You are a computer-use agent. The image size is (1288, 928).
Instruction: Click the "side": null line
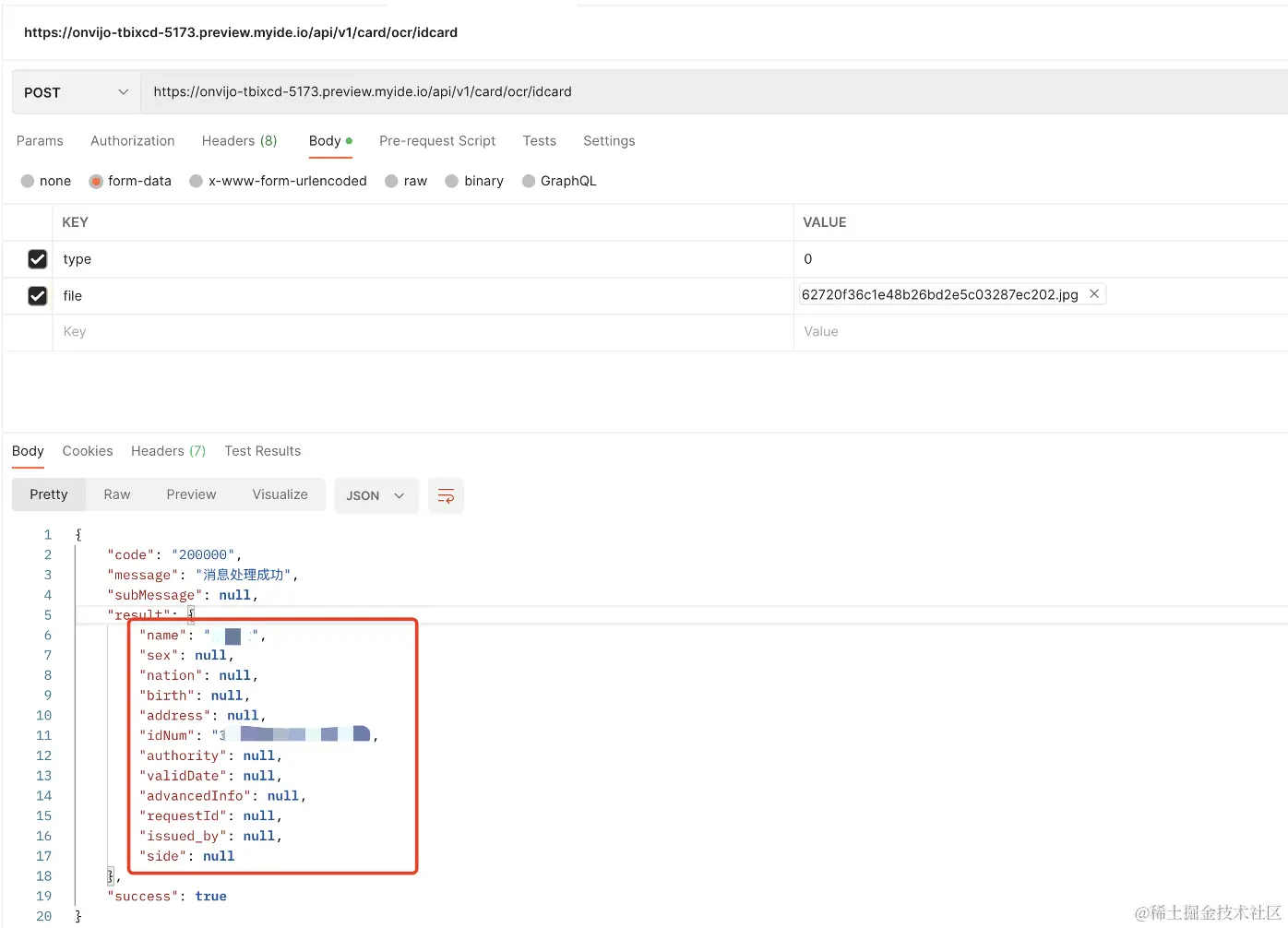187,857
